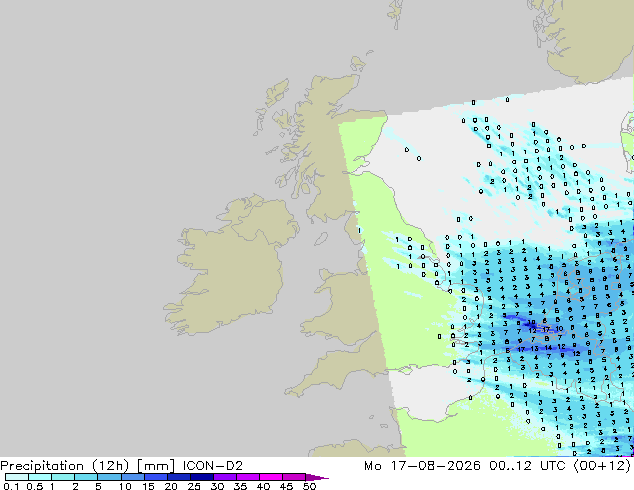Choose the dark navy 25–30 mm swatch
Screen dimensions: 634x490
[202, 477]
